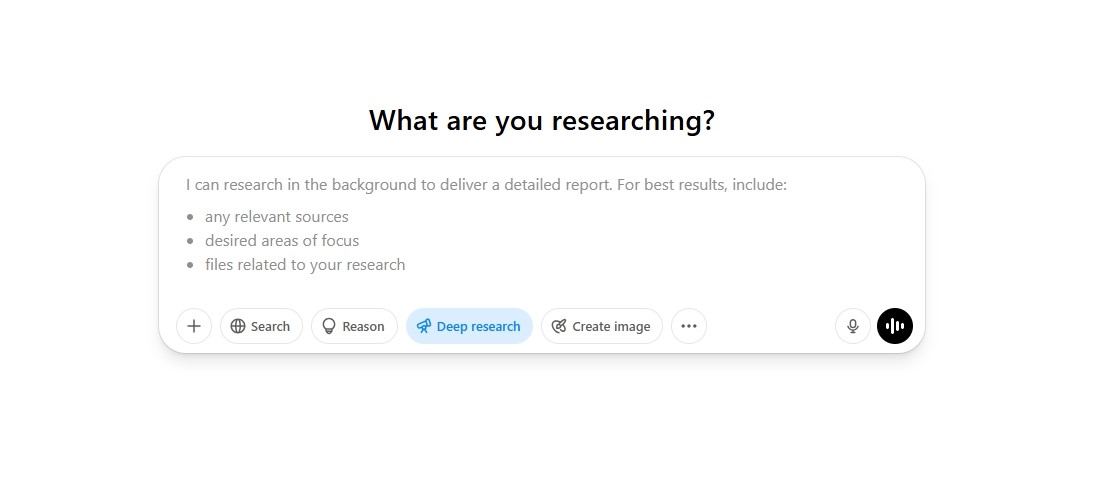Click the paintbrush icon on Create image

point(559,326)
